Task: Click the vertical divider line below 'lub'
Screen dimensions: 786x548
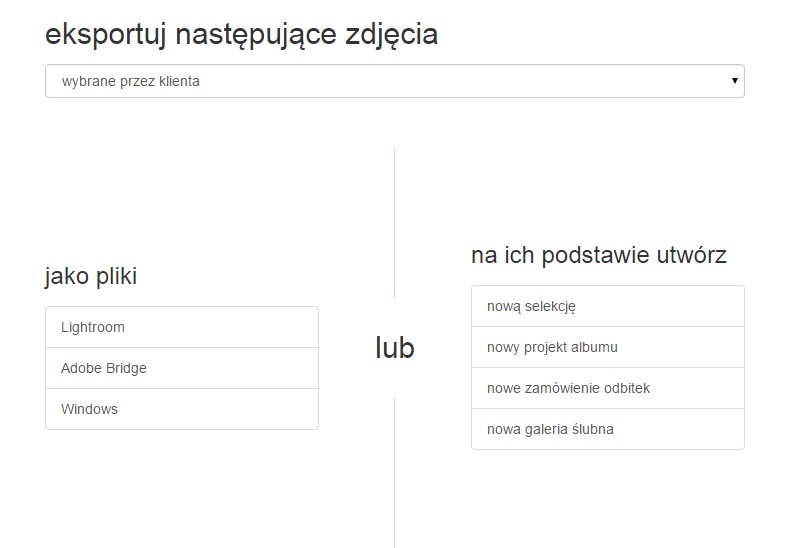Action: (x=394, y=472)
